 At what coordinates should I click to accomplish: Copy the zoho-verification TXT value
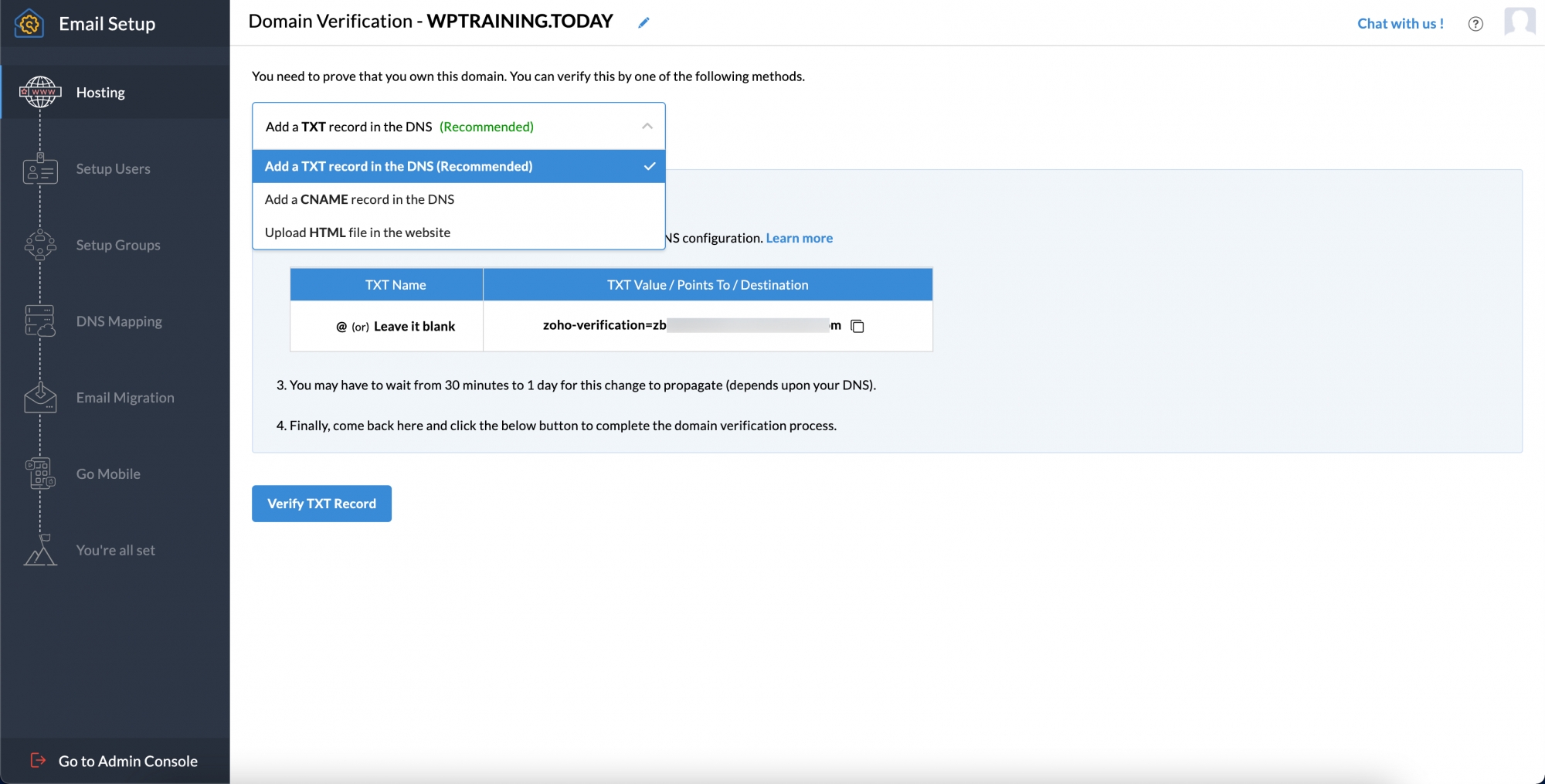pyautogui.click(x=857, y=326)
